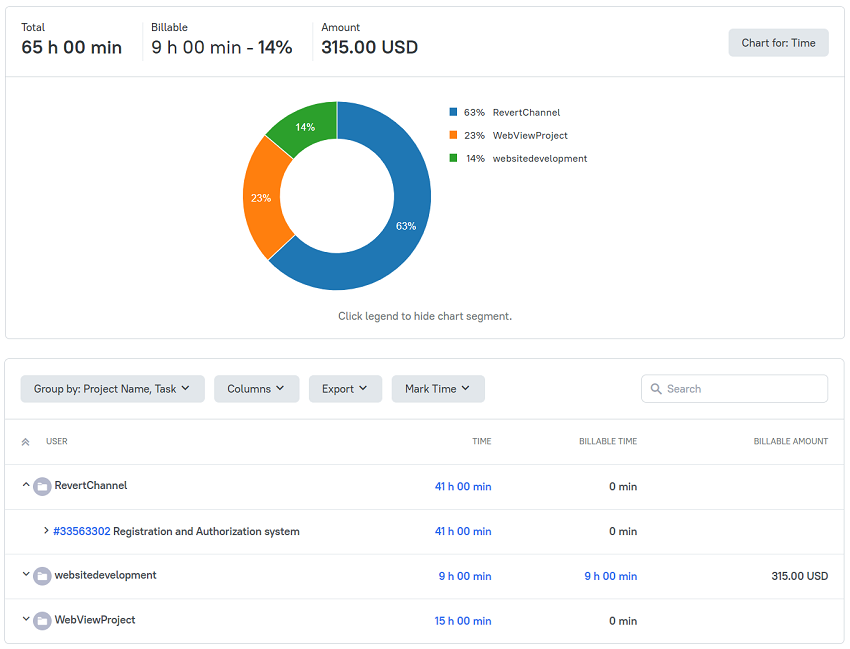
Task: Click websitedevelopment time 9 h 00 min
Action: point(465,576)
